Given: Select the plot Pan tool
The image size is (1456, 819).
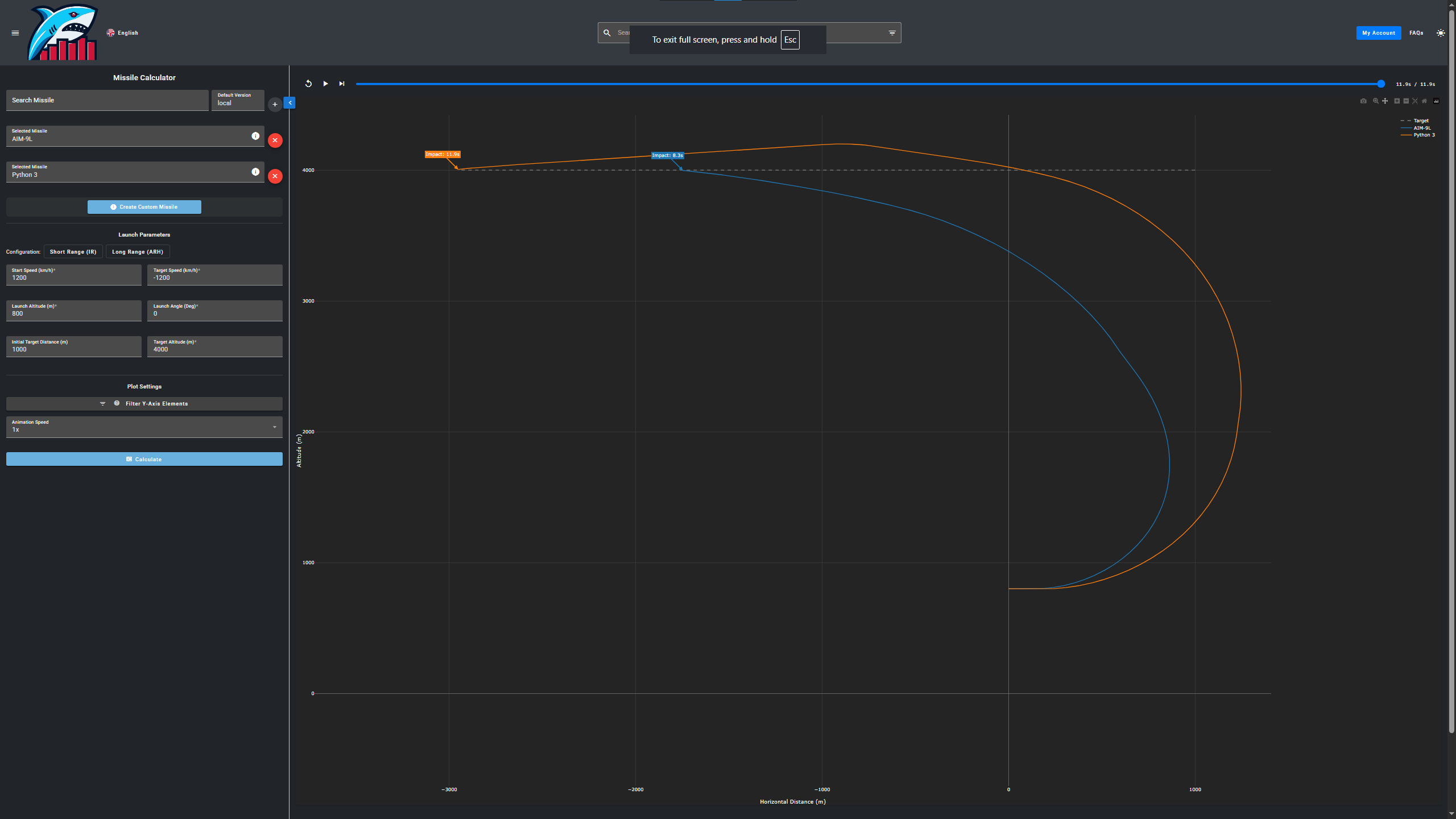Looking at the screenshot, I should (1385, 101).
